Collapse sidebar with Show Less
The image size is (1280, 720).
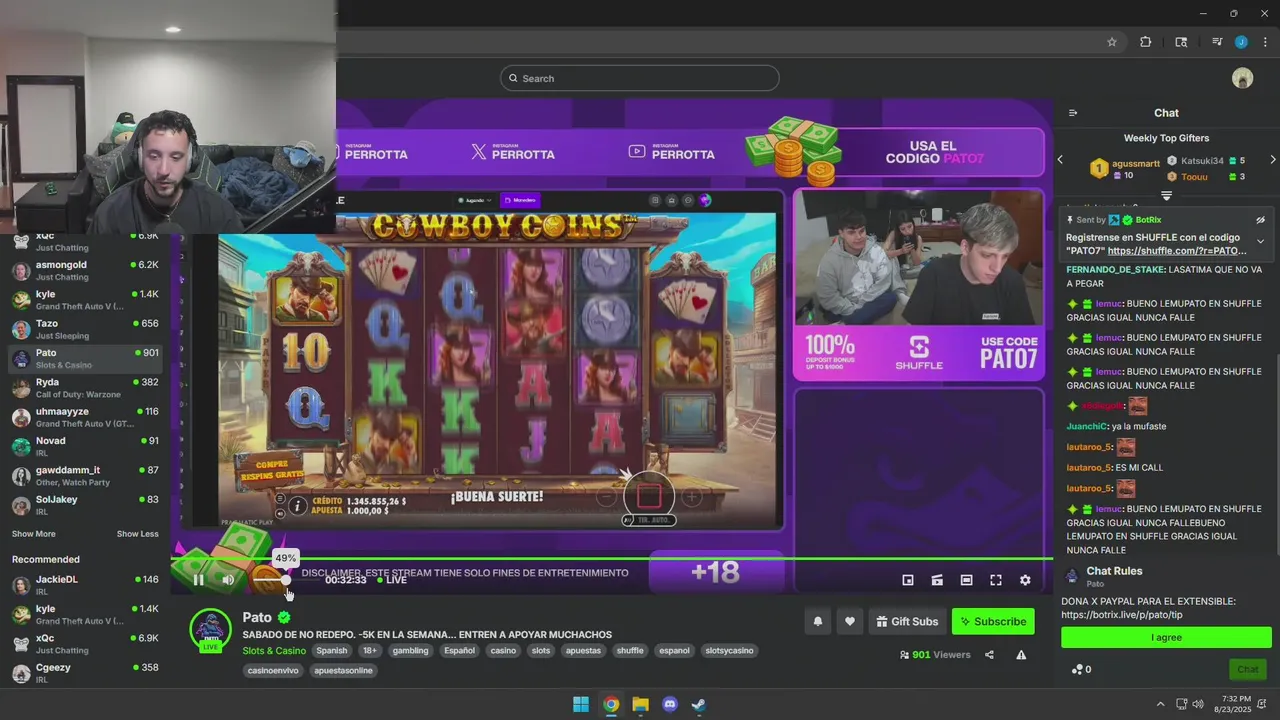[x=137, y=534]
